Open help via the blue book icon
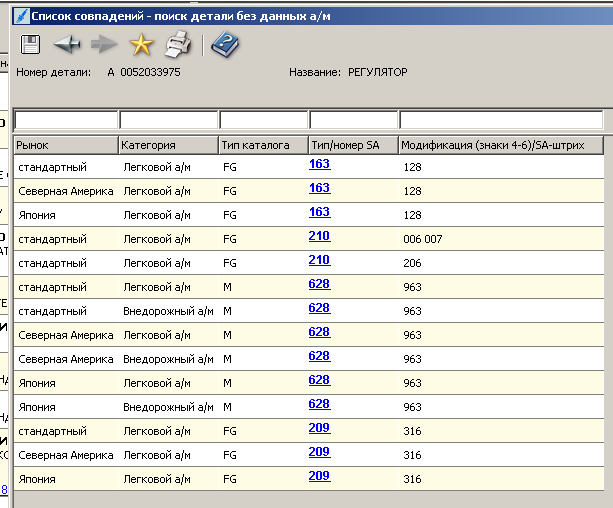The height and width of the screenshot is (508, 613). [x=226, y=44]
